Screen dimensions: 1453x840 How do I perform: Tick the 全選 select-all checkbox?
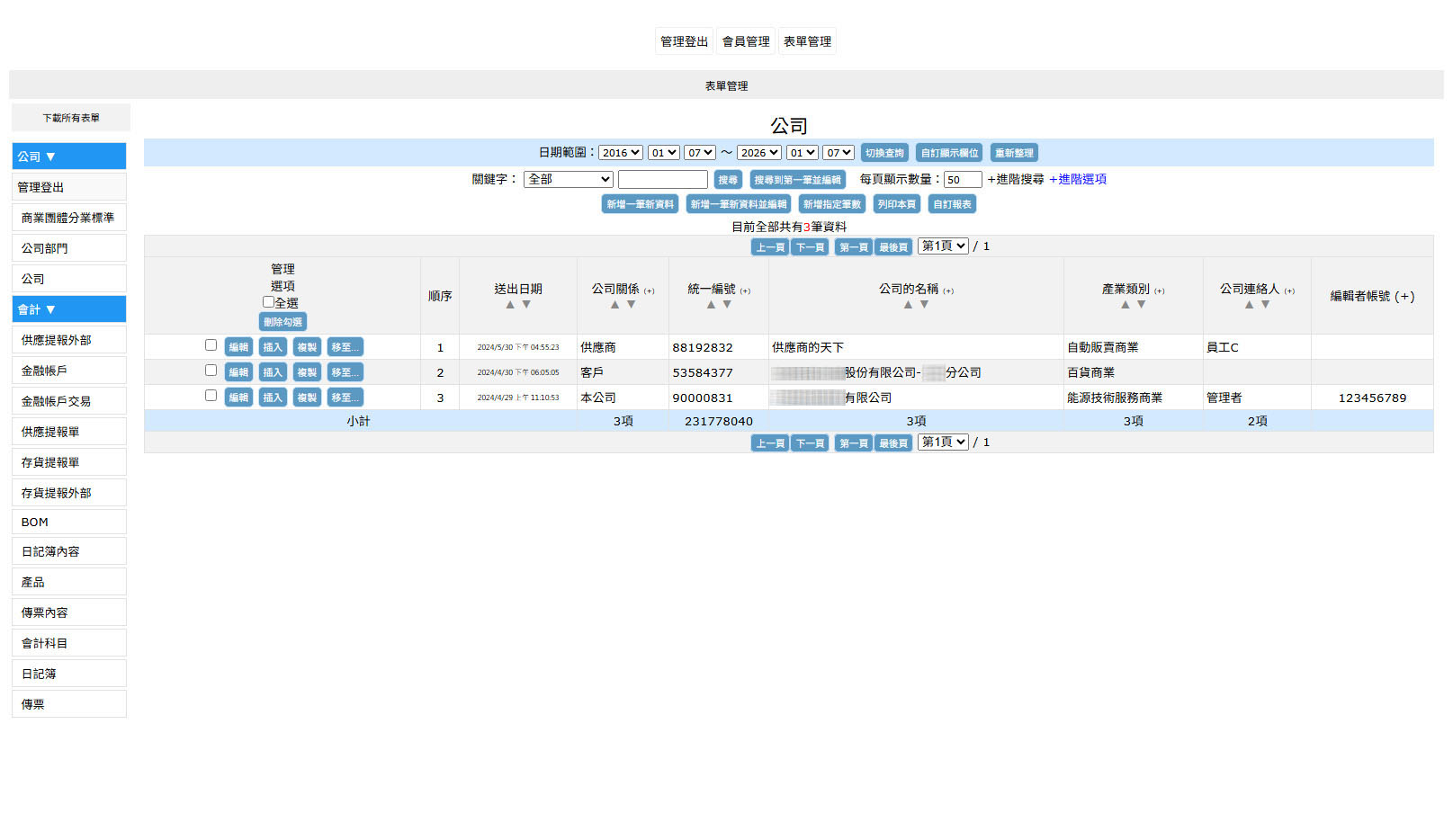click(x=268, y=302)
